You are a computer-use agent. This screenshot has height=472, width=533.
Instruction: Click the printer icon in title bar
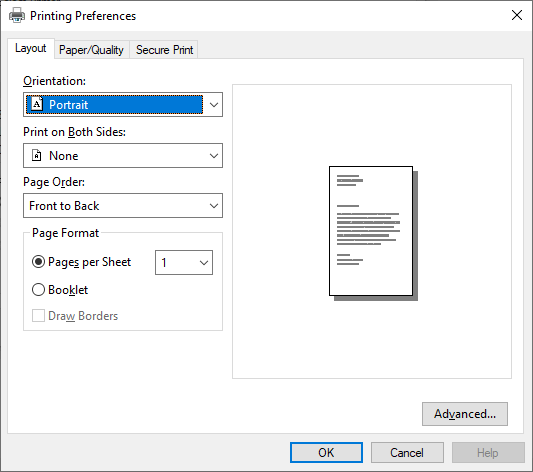click(x=17, y=16)
